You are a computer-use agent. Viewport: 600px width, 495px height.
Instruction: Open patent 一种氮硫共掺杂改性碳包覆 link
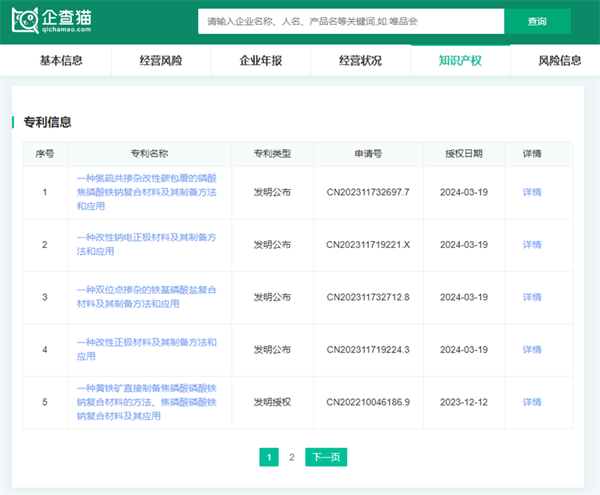[x=147, y=192]
